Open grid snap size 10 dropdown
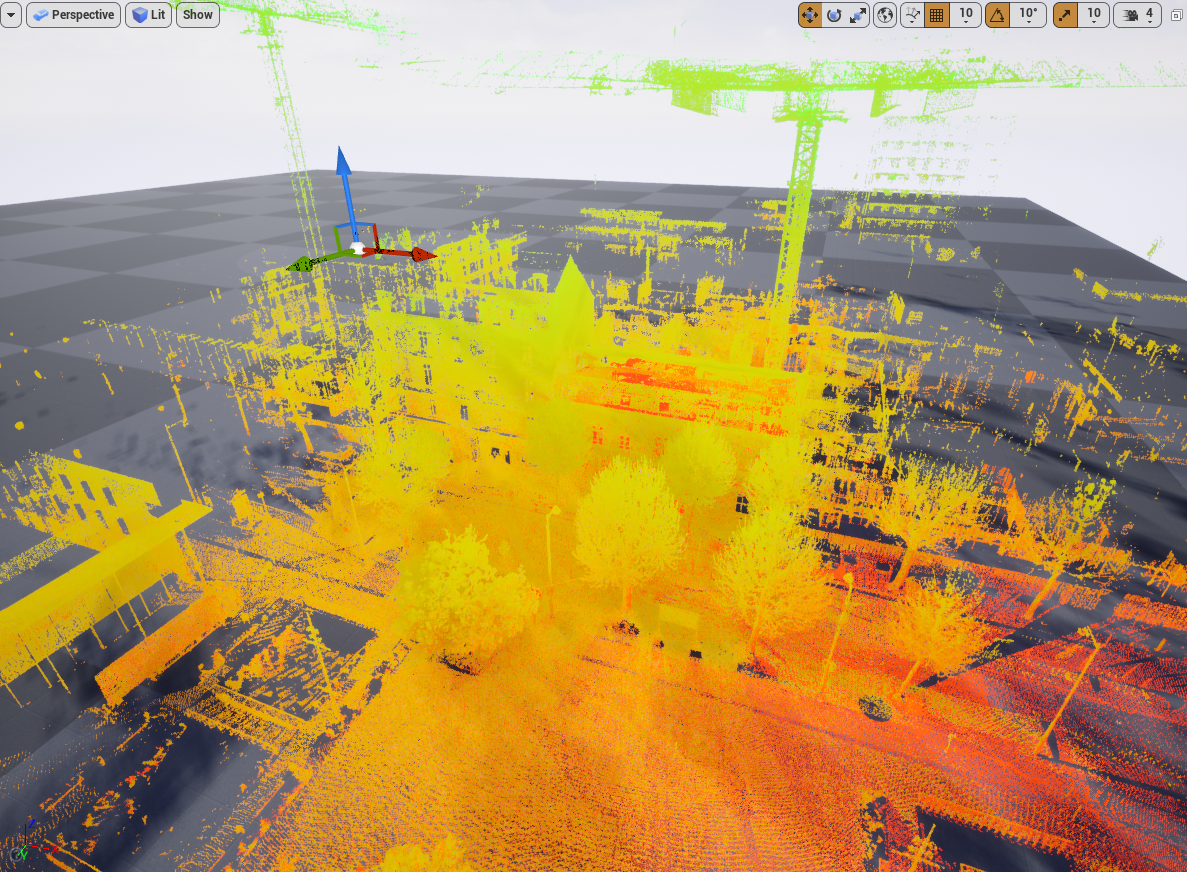The width and height of the screenshot is (1187, 872). click(966, 14)
